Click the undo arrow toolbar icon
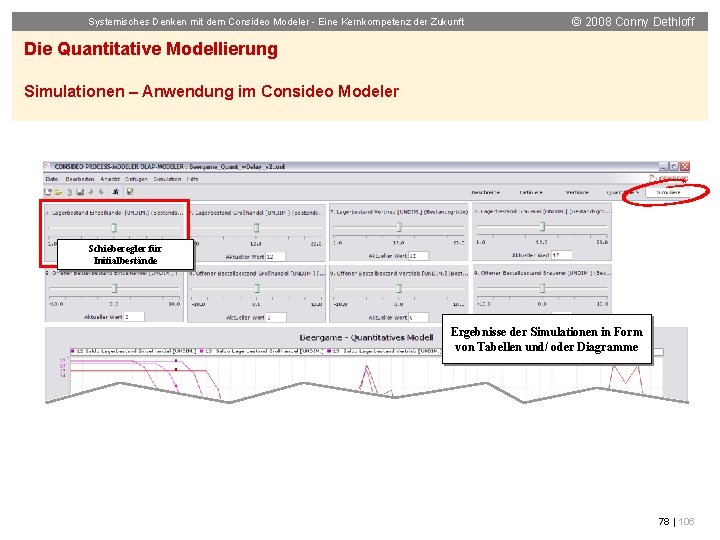 91,192
